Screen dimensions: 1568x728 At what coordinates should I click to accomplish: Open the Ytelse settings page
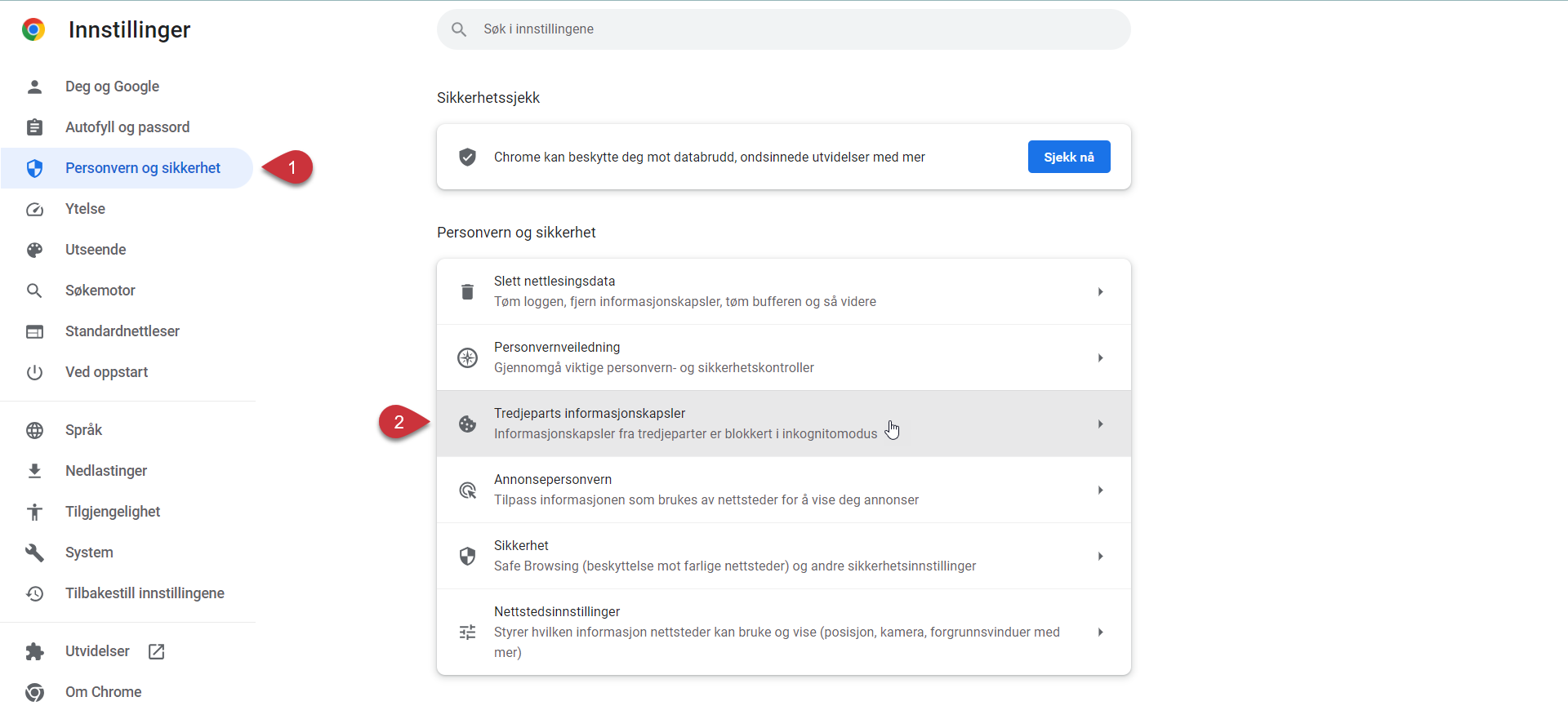pos(127,209)
